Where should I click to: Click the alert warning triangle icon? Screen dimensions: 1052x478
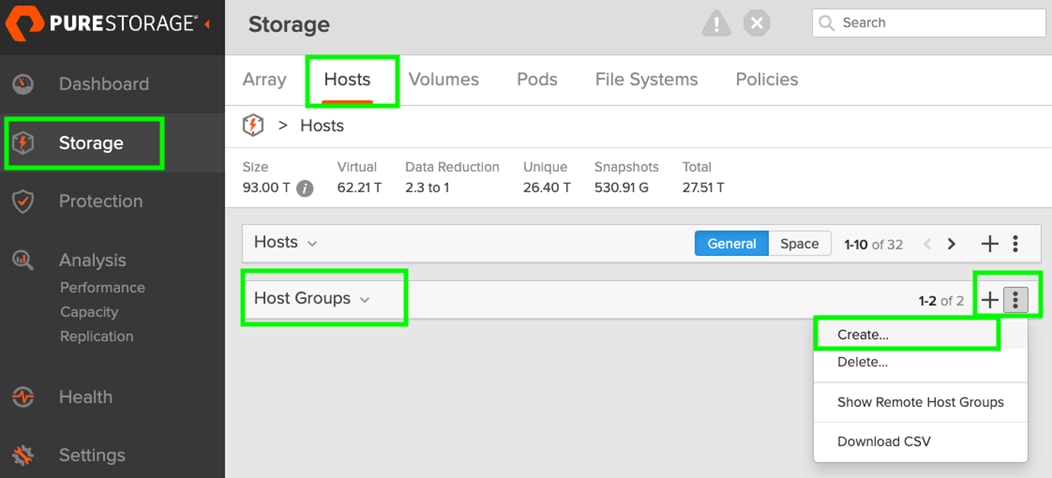(x=716, y=23)
